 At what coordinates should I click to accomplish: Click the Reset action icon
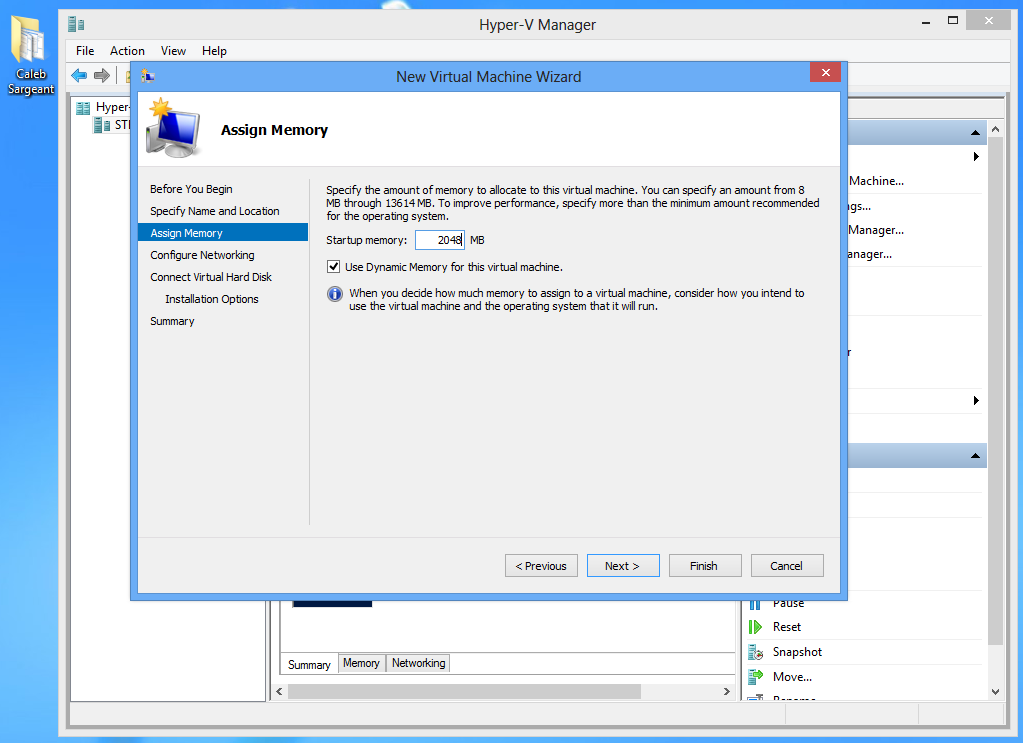coord(756,627)
